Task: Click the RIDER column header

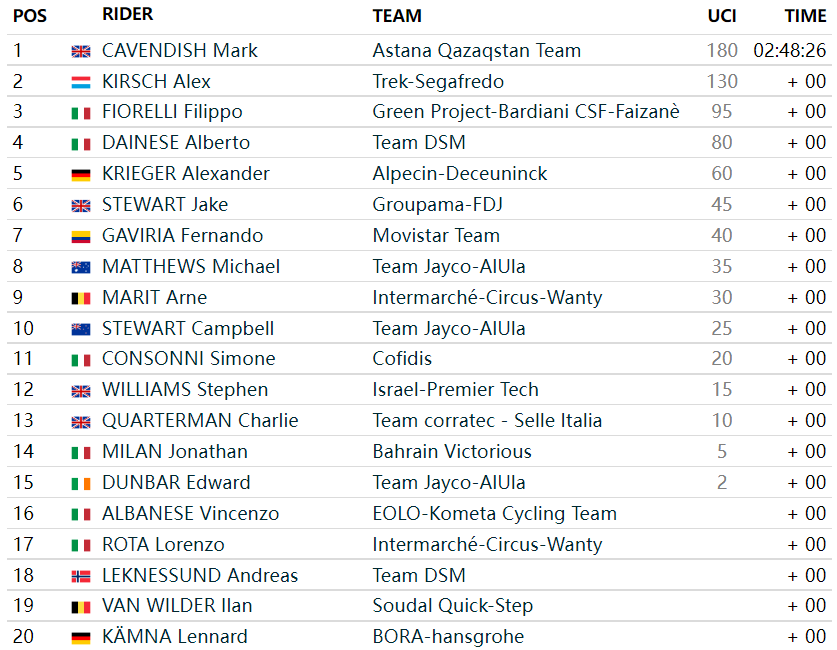Action: [127, 15]
